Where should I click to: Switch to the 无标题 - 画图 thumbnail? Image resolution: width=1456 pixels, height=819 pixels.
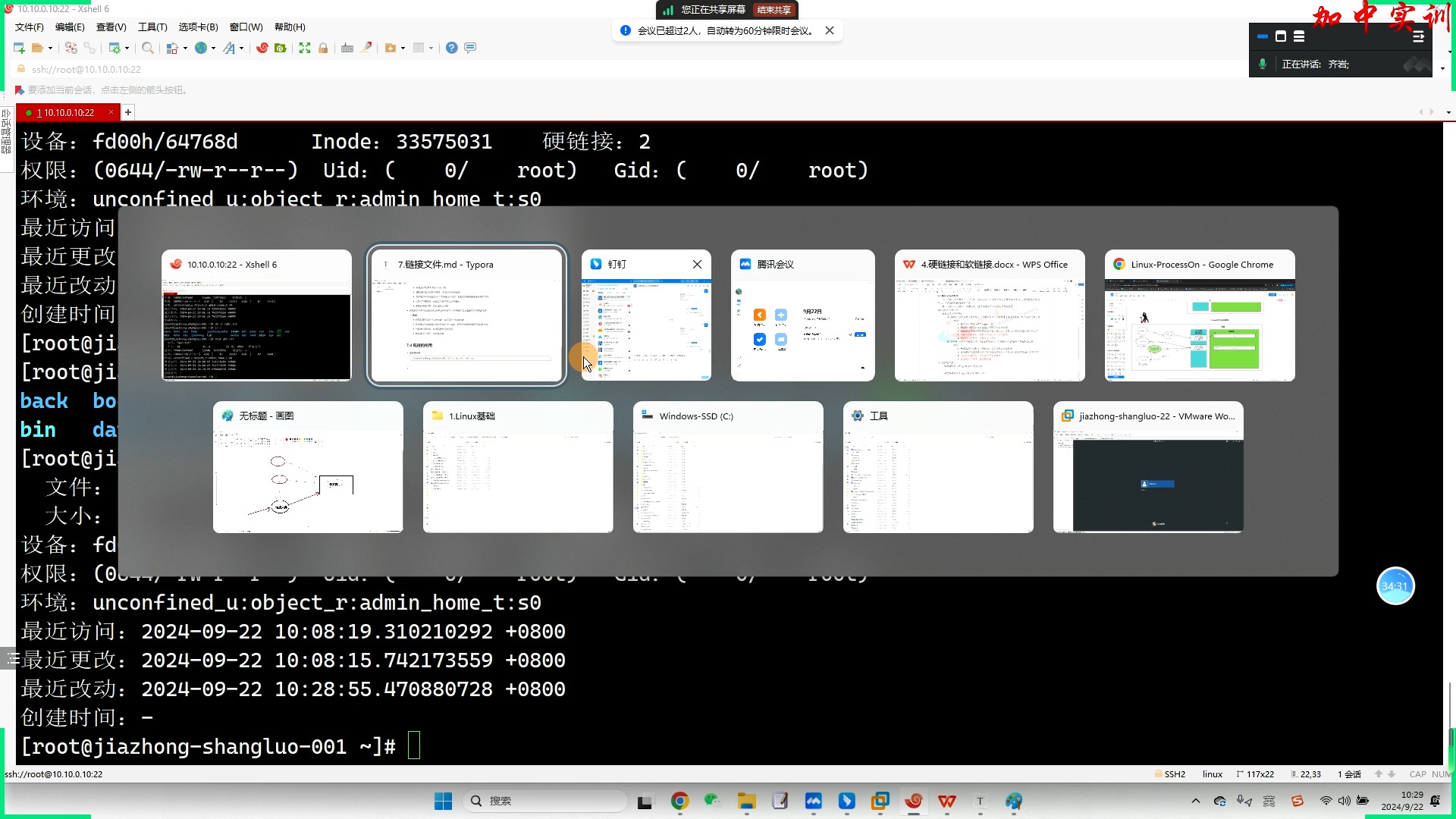(308, 467)
